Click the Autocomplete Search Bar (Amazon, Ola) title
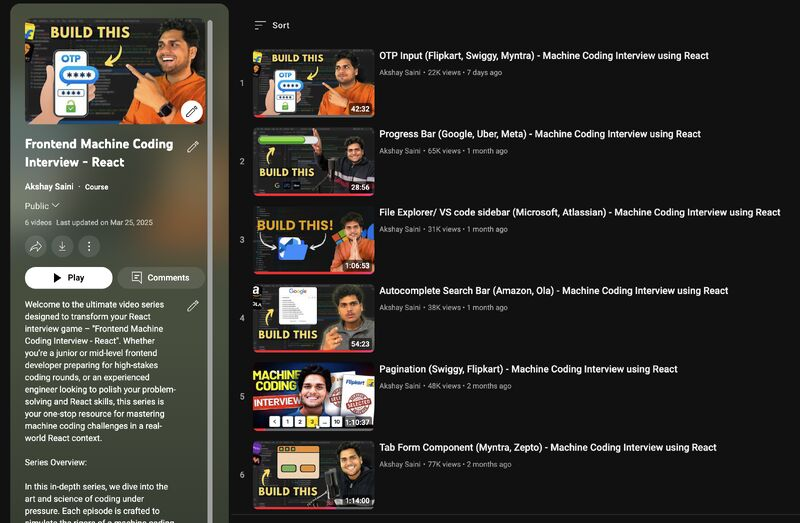 point(553,291)
